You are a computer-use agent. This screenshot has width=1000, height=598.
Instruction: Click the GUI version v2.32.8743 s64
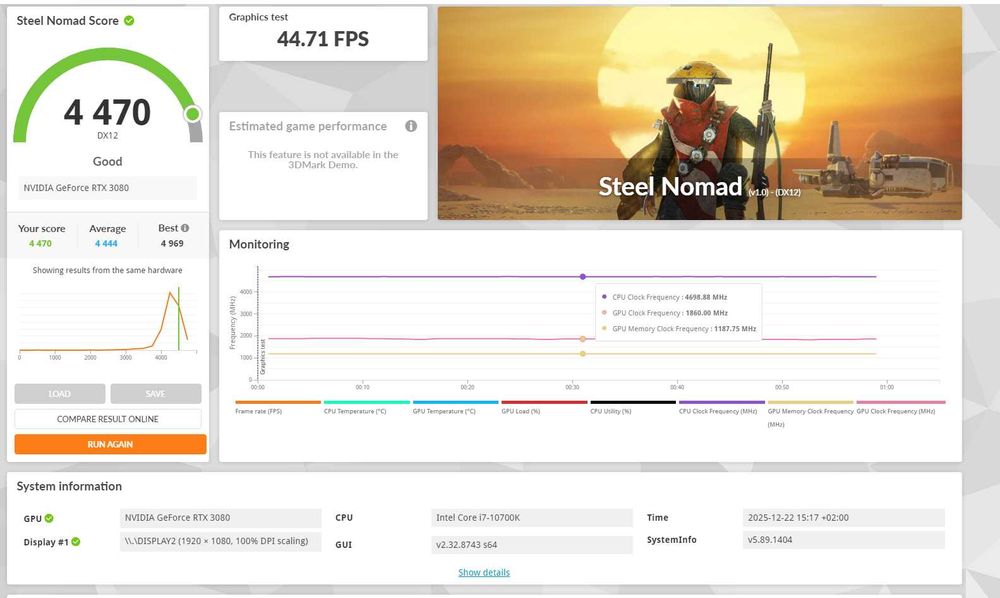tap(532, 544)
